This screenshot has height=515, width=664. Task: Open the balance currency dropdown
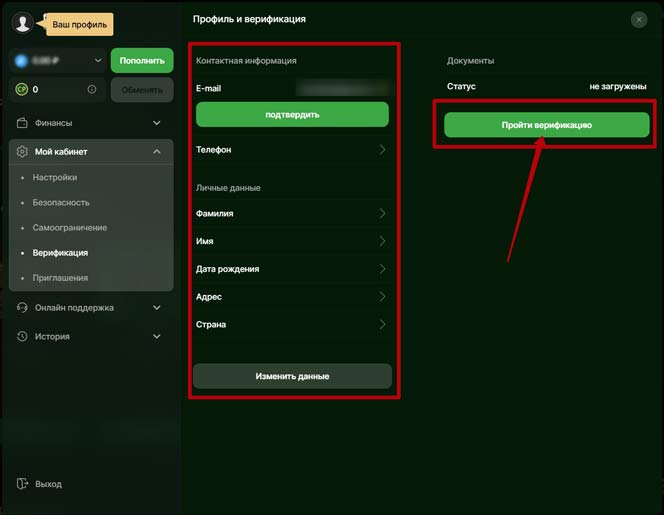[97, 61]
